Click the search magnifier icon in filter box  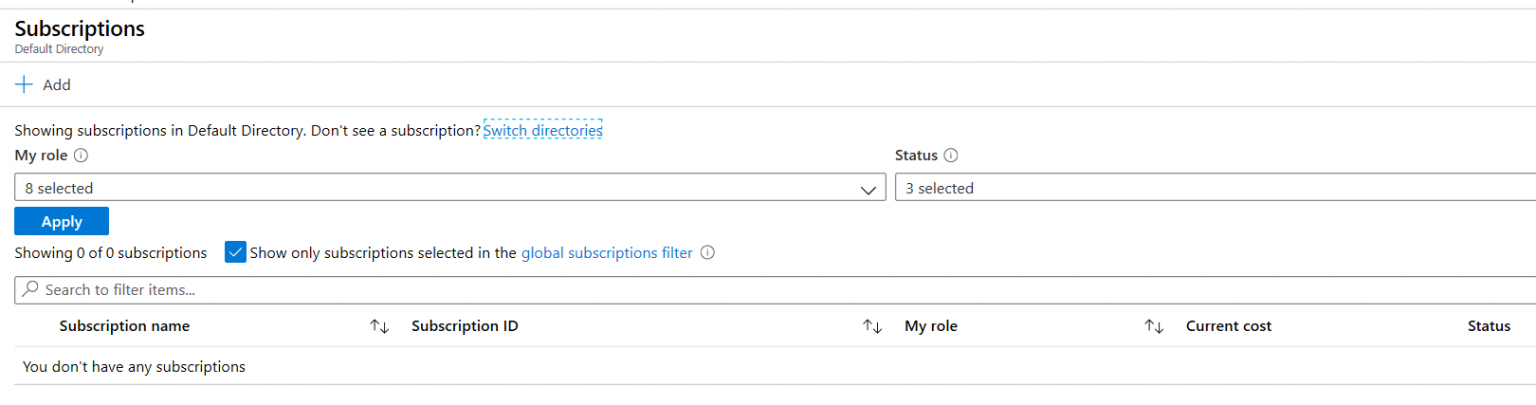point(30,289)
